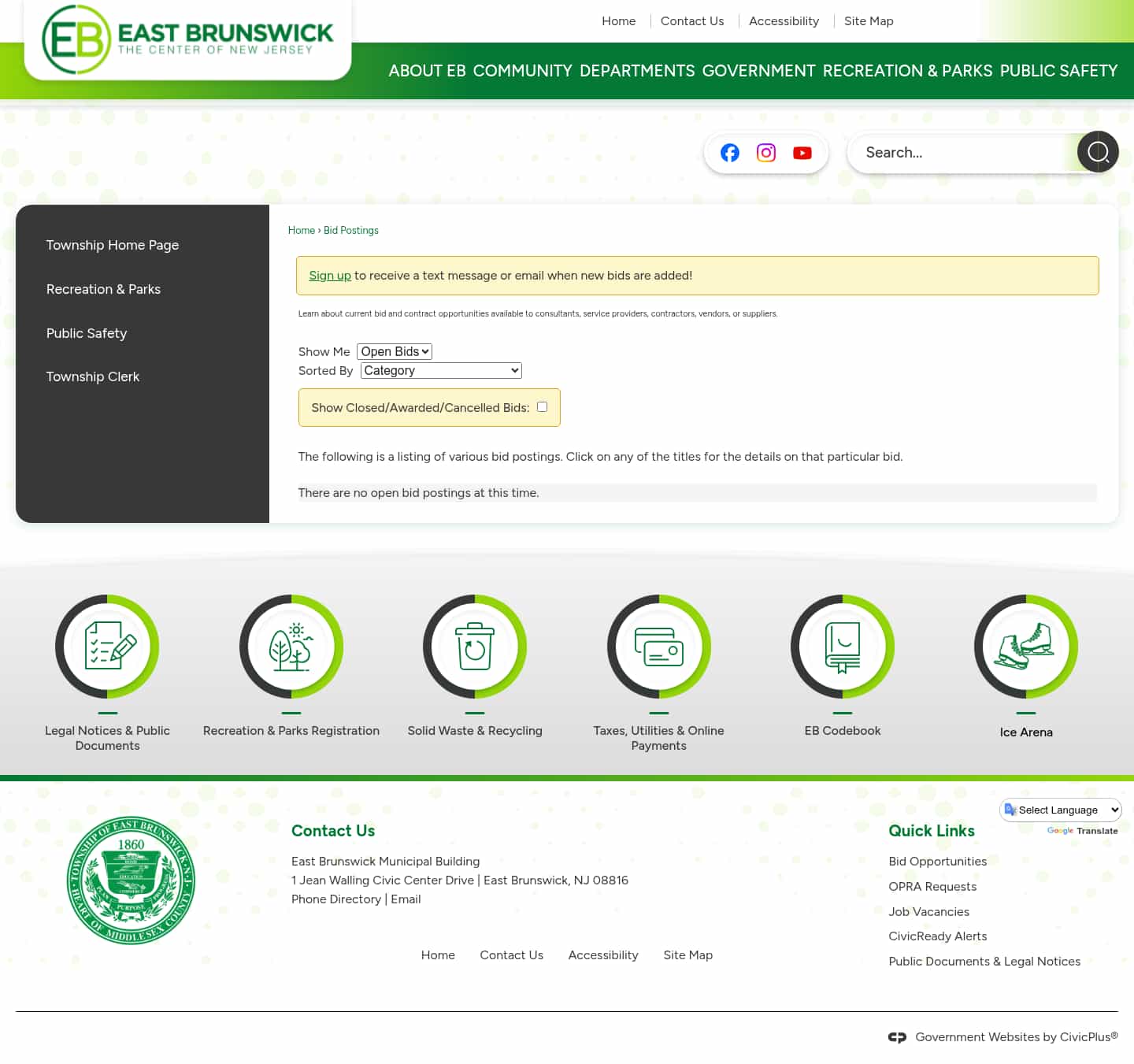This screenshot has height=1064, width=1134.
Task: Open the EB Codebook book icon
Action: point(843,646)
